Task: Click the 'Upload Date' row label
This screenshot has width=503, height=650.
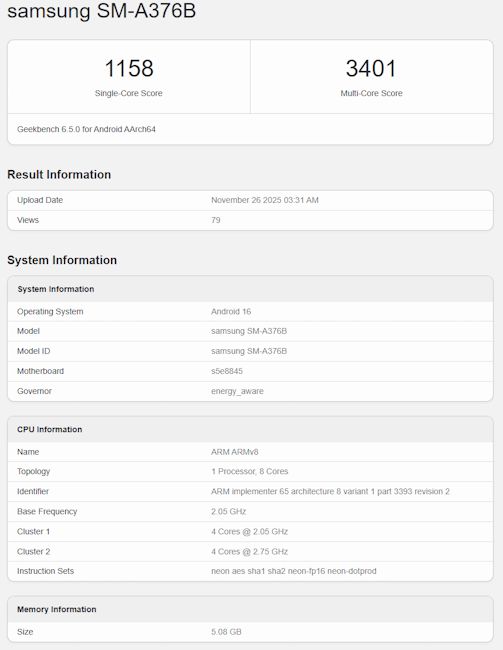Action: [40, 200]
